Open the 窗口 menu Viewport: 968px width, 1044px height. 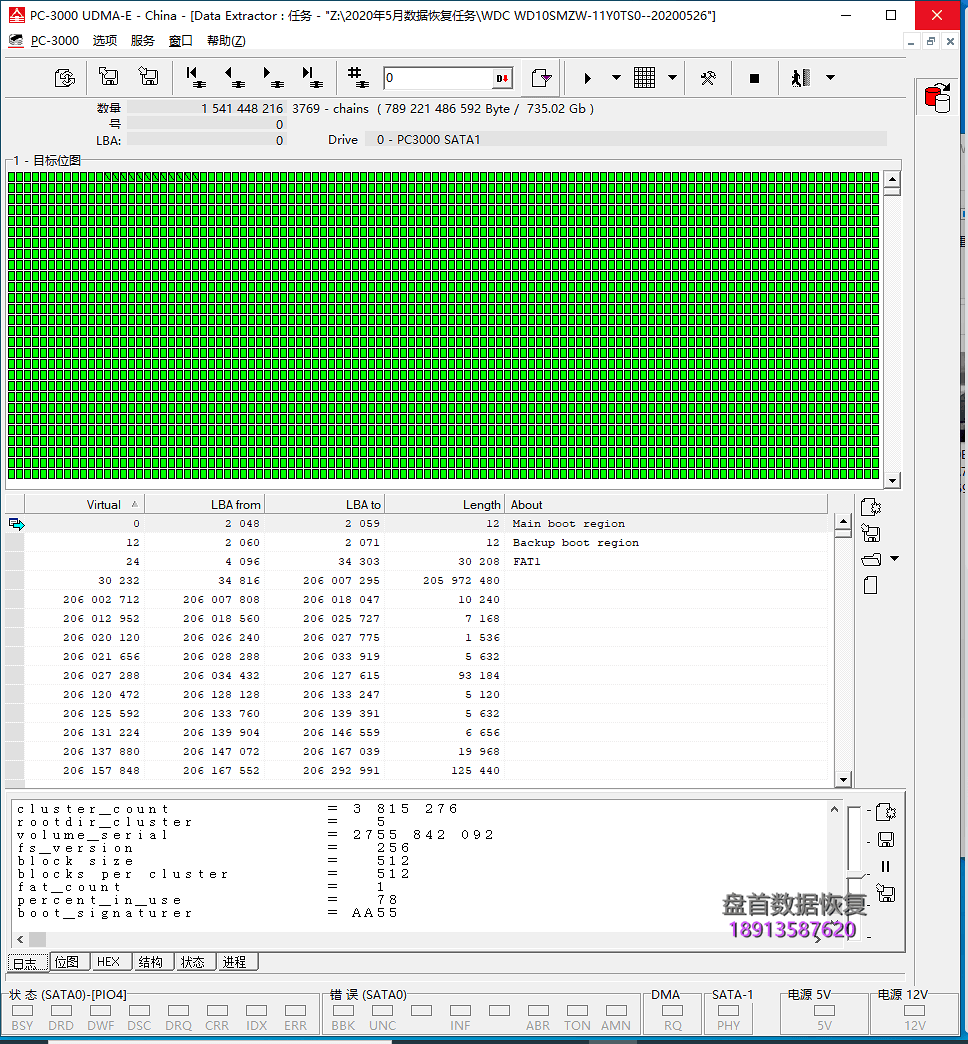pyautogui.click(x=180, y=41)
